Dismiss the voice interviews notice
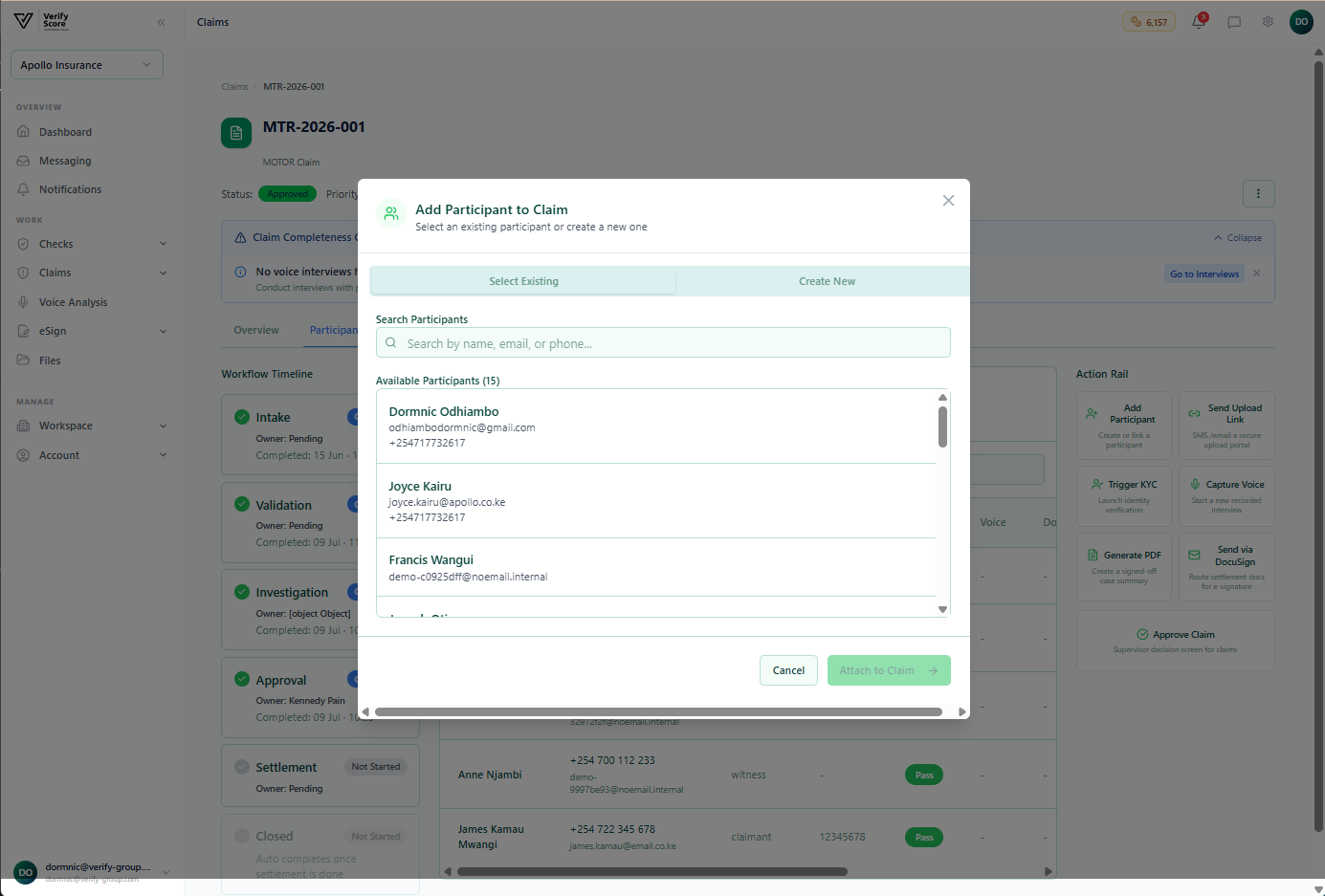Image resolution: width=1325 pixels, height=896 pixels. [x=1256, y=273]
